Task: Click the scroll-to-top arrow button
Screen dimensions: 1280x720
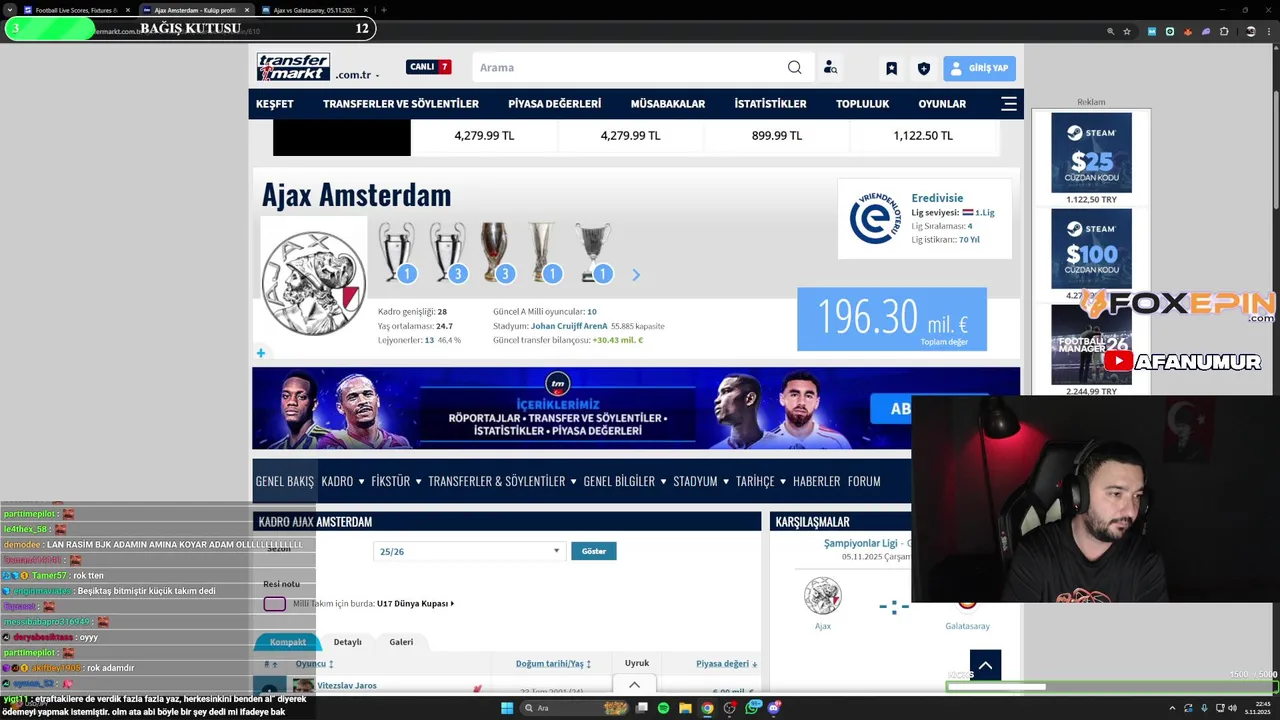Action: pos(985,665)
